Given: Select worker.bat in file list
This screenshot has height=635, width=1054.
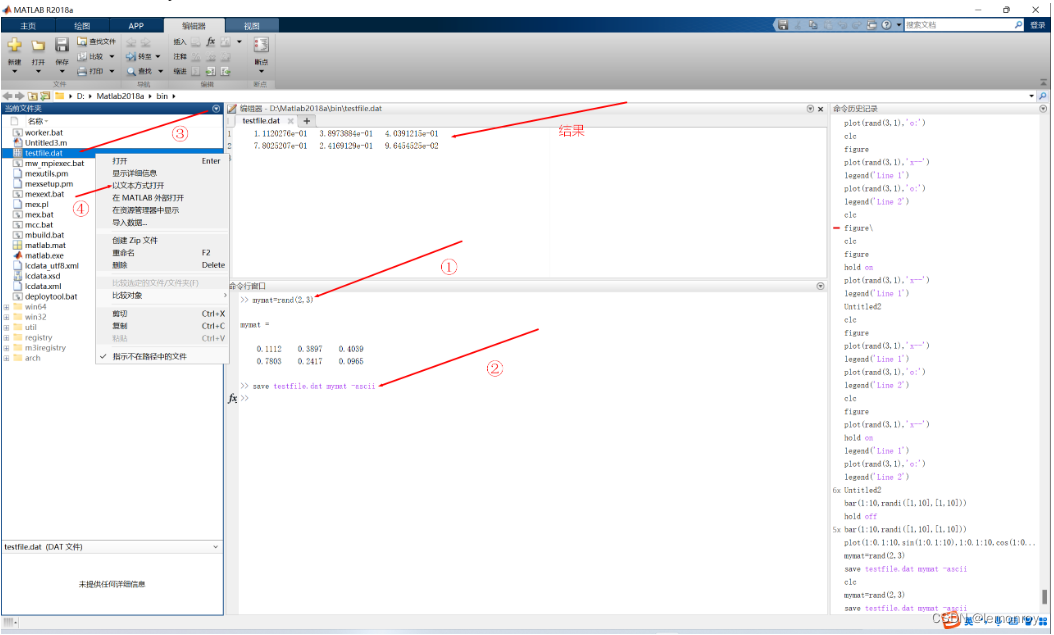Looking at the screenshot, I should point(44,132).
